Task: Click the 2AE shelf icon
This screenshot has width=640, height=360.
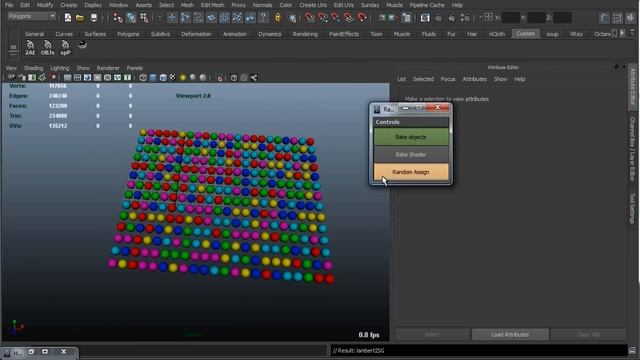Action: coord(30,48)
